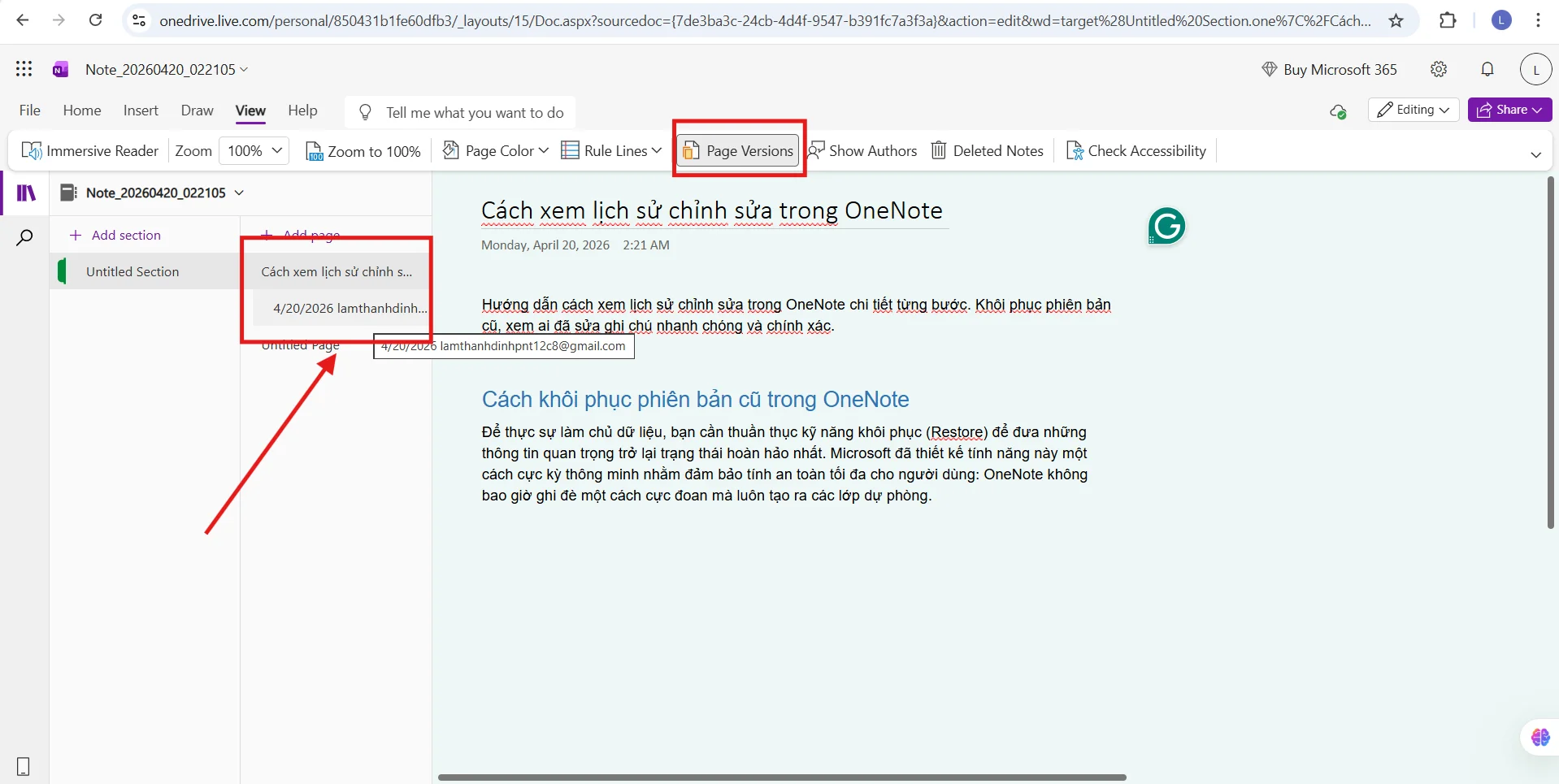The image size is (1559, 784).
Task: Show the notebook navigation pane icon
Action: click(27, 193)
